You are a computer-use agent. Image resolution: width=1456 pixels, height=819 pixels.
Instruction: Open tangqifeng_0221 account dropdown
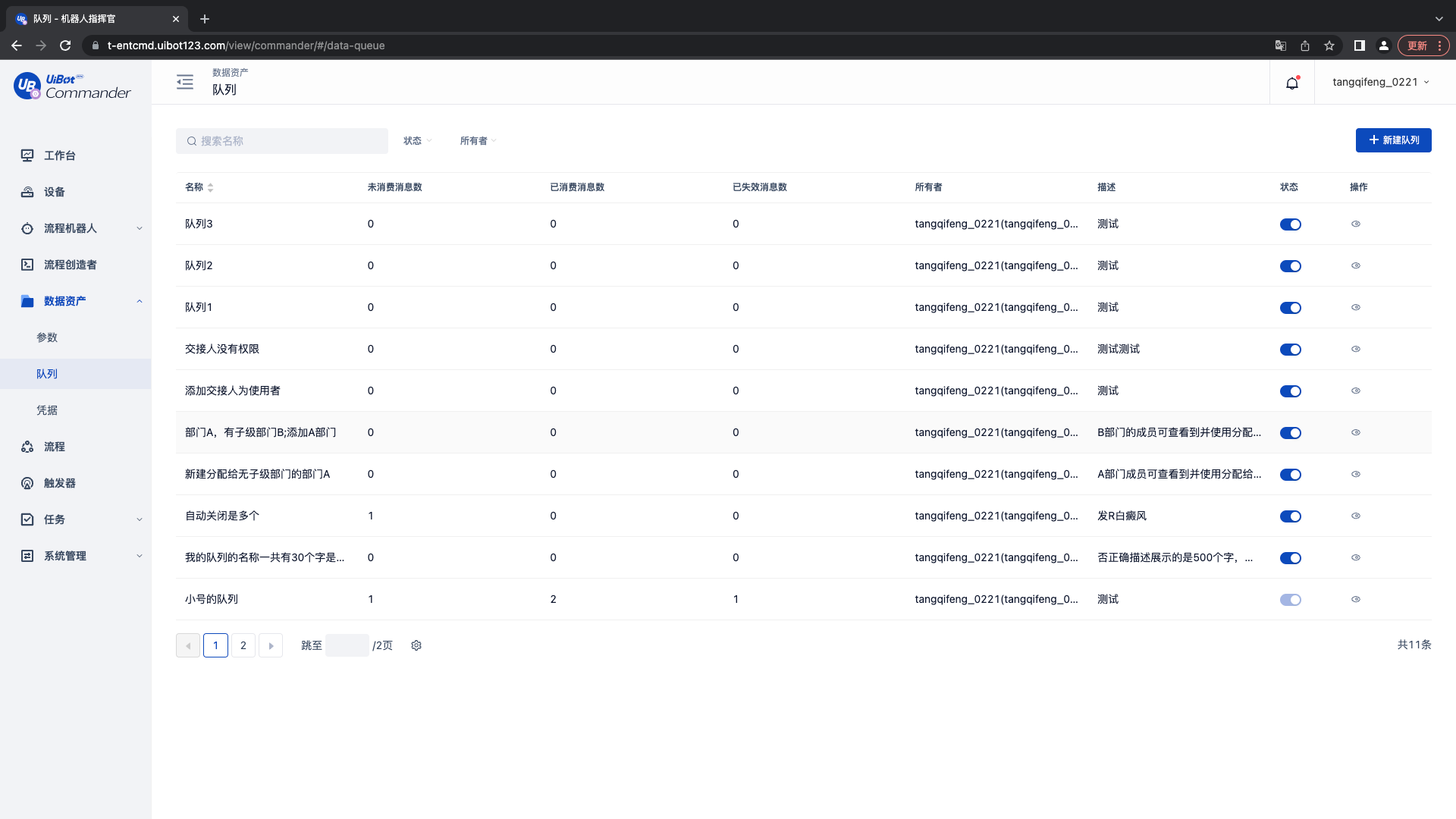click(x=1381, y=82)
